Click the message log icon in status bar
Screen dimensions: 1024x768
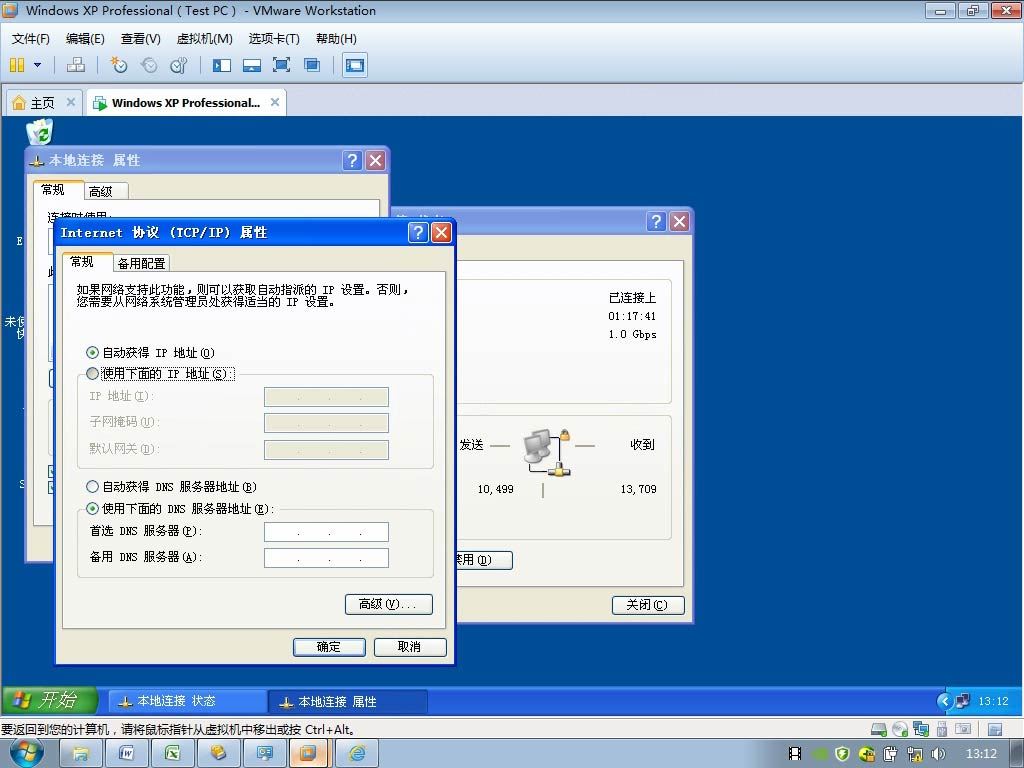pyautogui.click(x=995, y=729)
